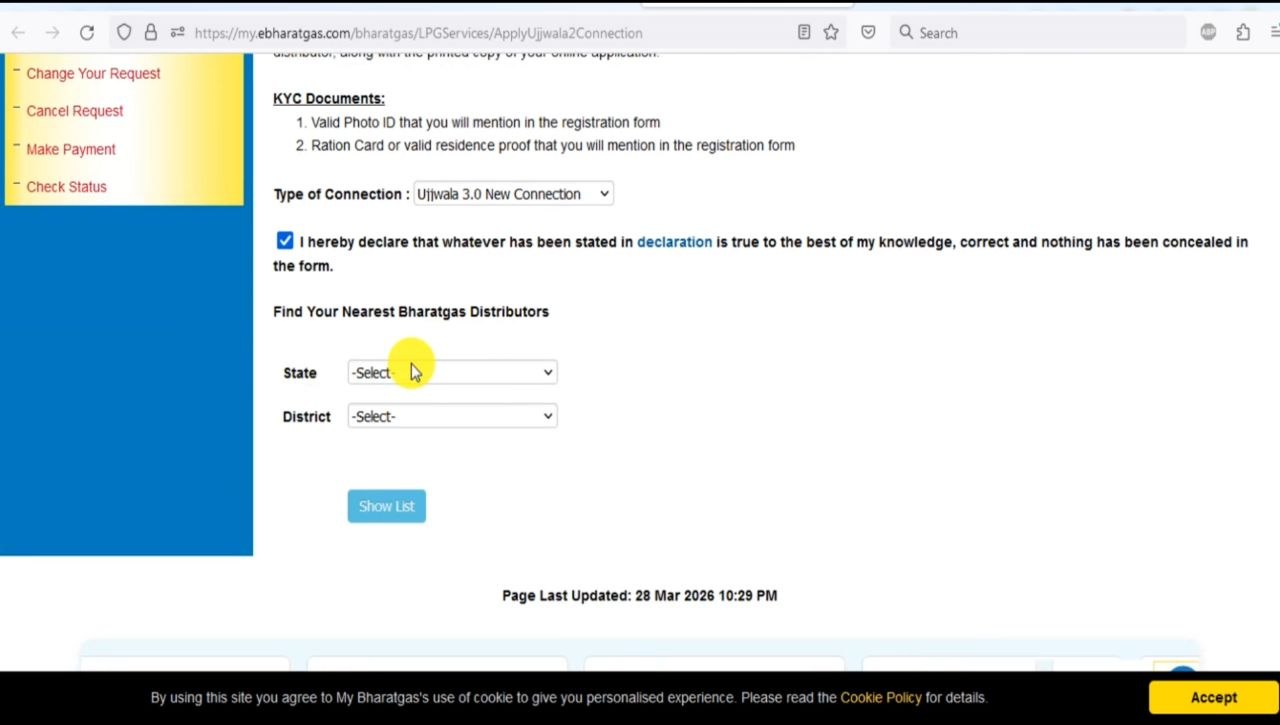The image size is (1280, 725).
Task: Accept the cookie notice
Action: coord(1214,698)
